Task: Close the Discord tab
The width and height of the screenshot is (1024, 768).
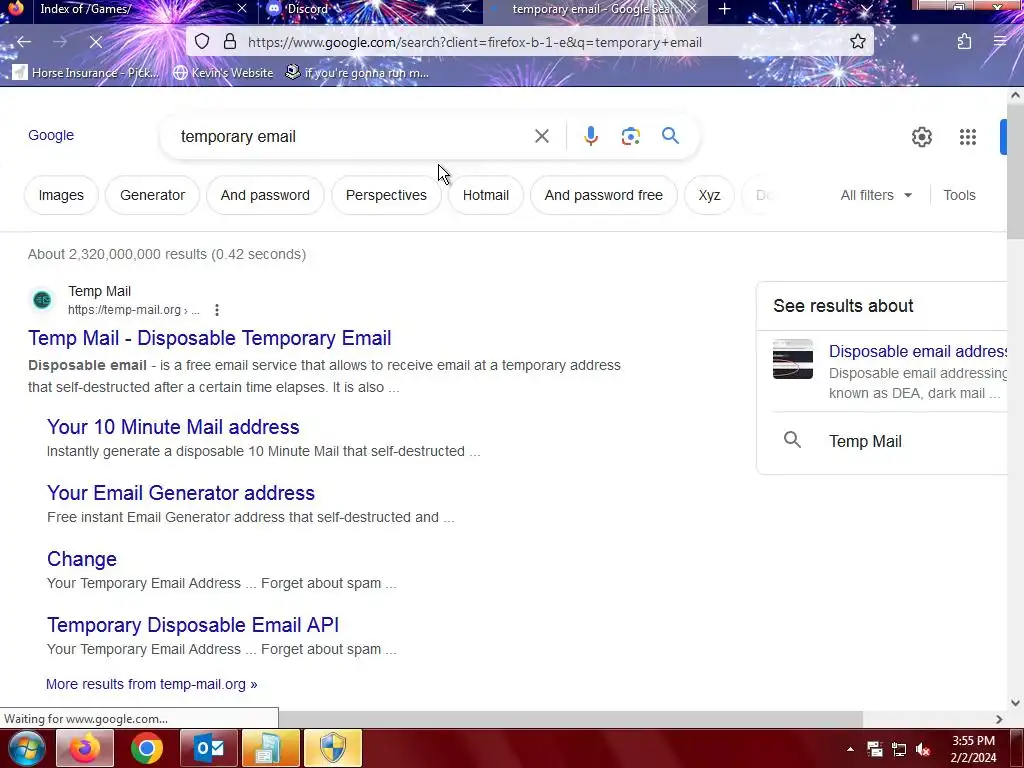Action: 466,8
